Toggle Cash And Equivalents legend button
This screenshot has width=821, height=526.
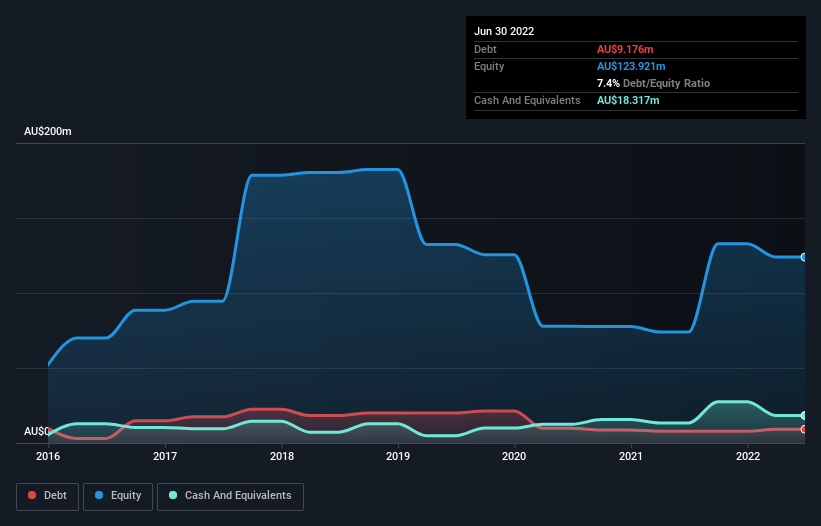pos(230,496)
